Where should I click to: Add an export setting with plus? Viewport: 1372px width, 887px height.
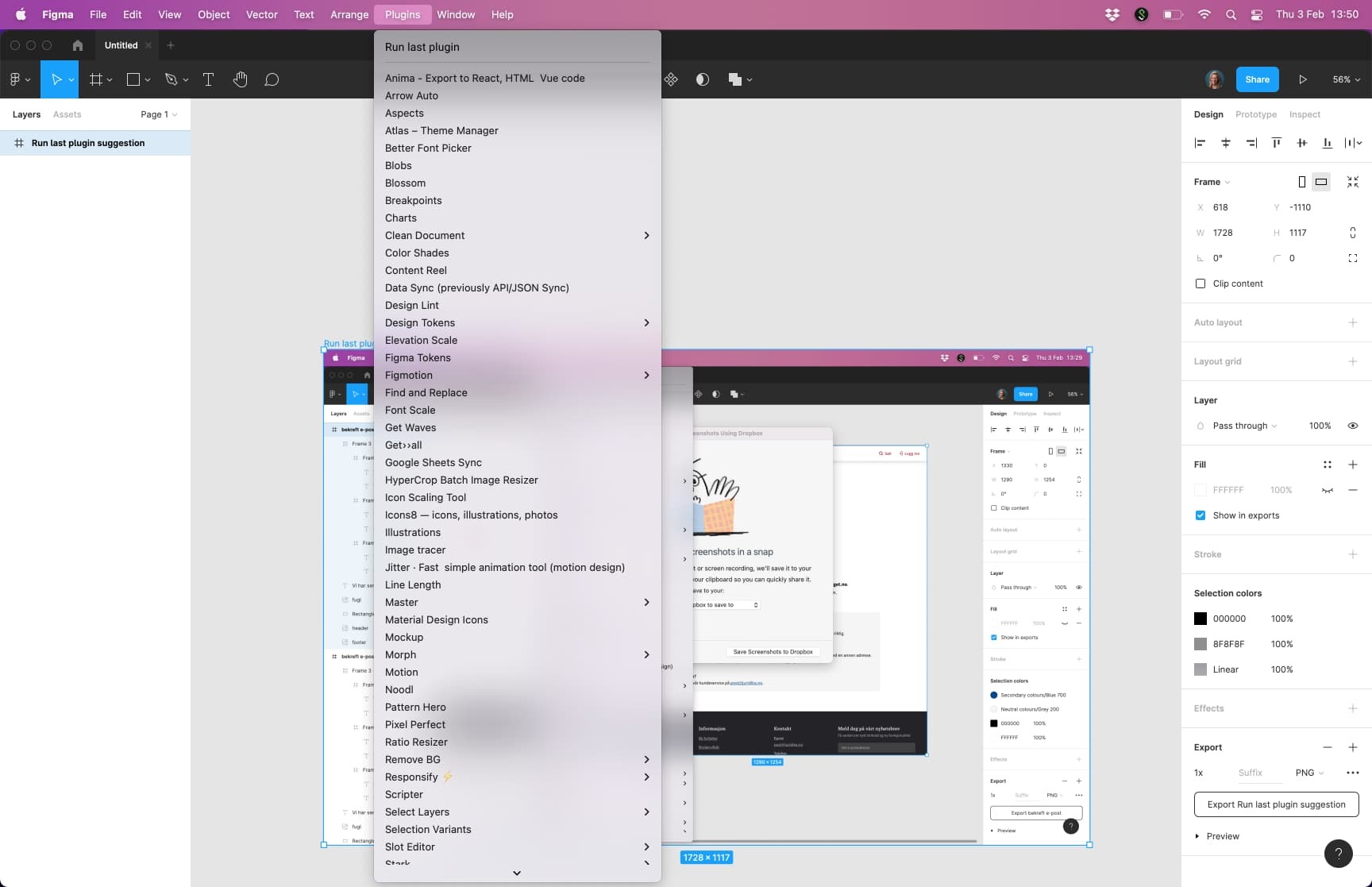pos(1353,747)
